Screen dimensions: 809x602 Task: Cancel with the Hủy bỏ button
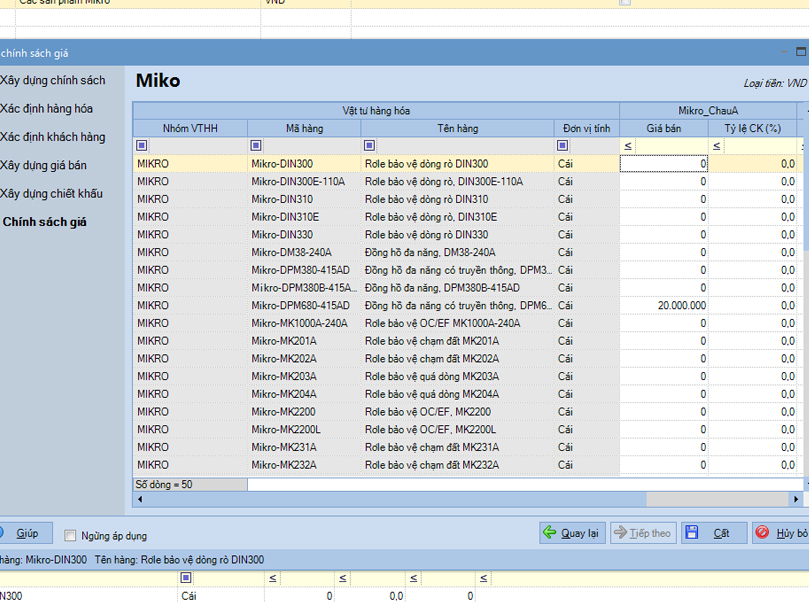781,533
